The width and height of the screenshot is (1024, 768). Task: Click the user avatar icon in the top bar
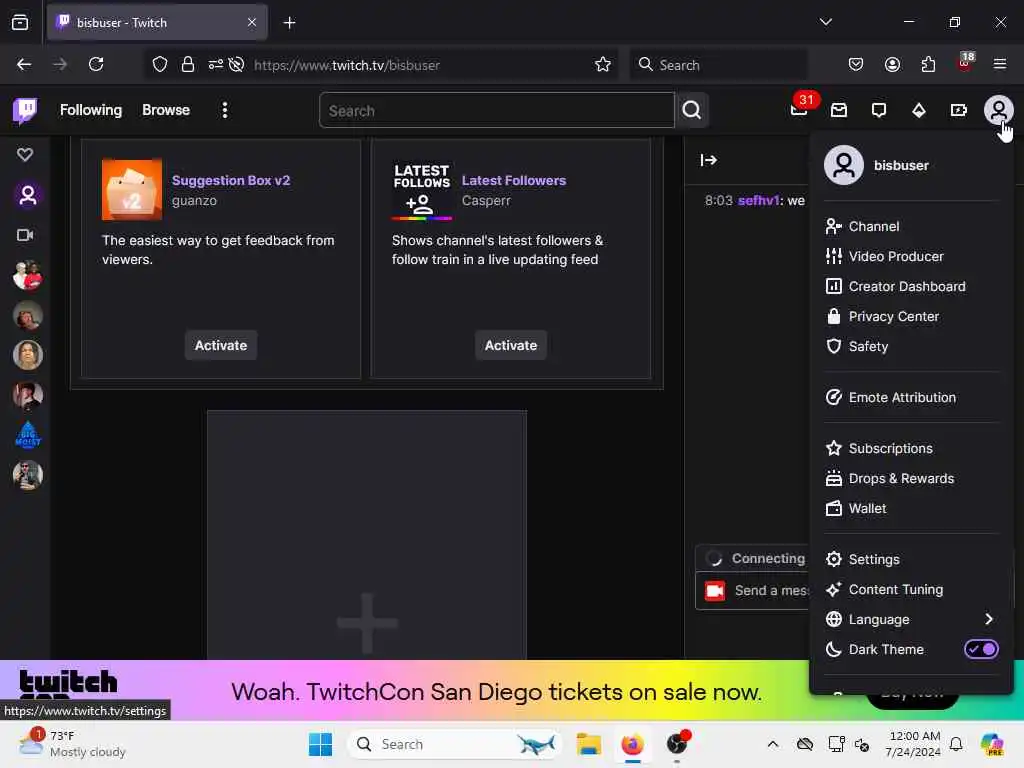coord(999,110)
